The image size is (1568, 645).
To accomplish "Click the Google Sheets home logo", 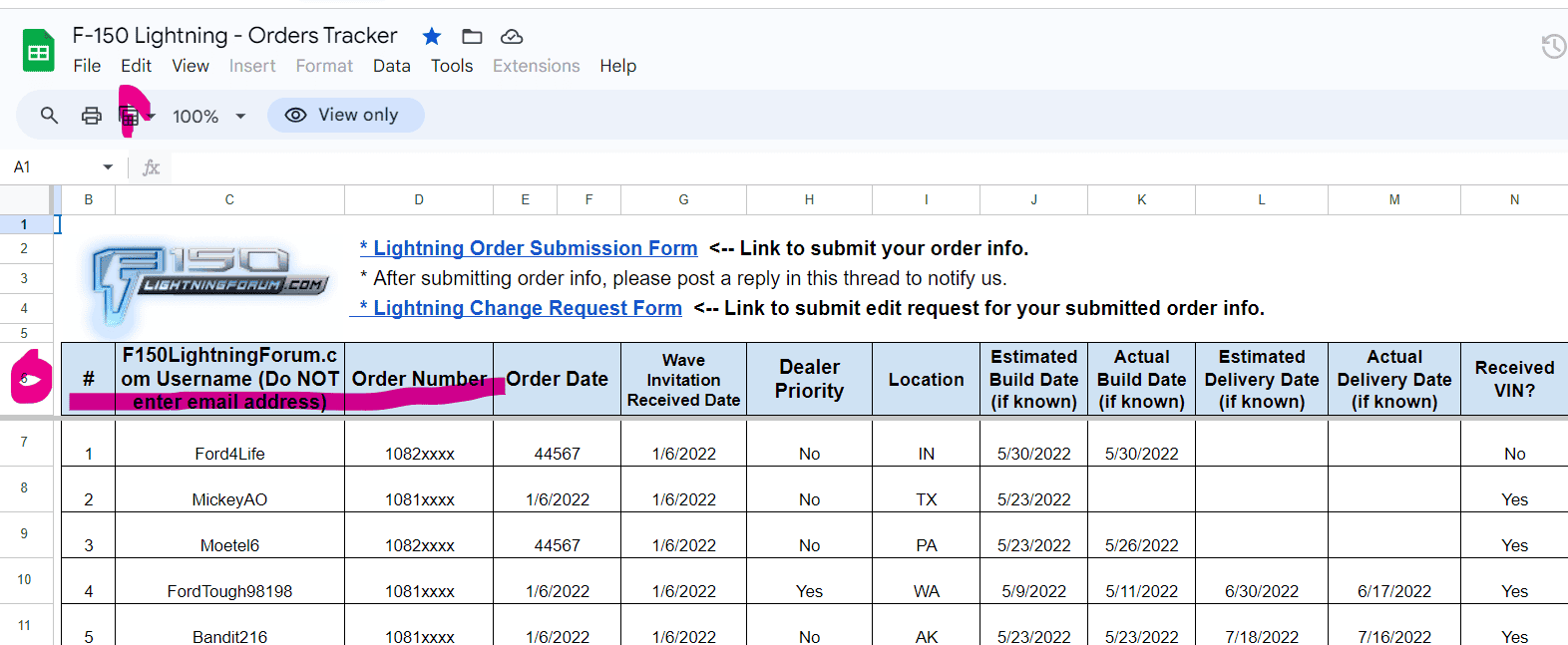I will [39, 51].
